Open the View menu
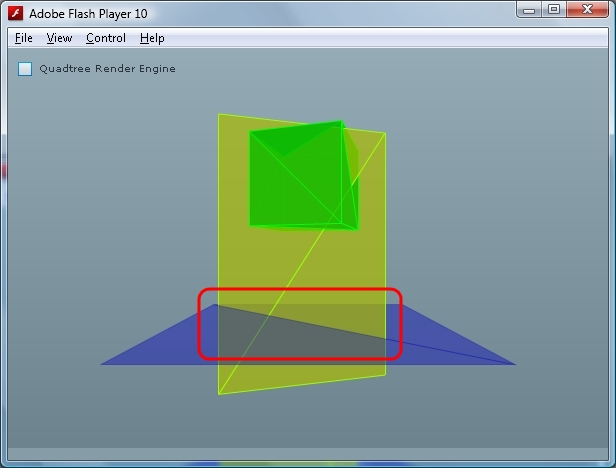Image resolution: width=616 pixels, height=468 pixels. tap(59, 38)
